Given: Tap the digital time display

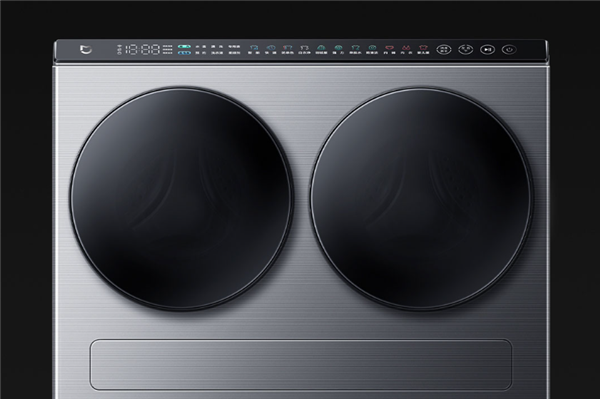Looking at the screenshot, I should coord(143,49).
